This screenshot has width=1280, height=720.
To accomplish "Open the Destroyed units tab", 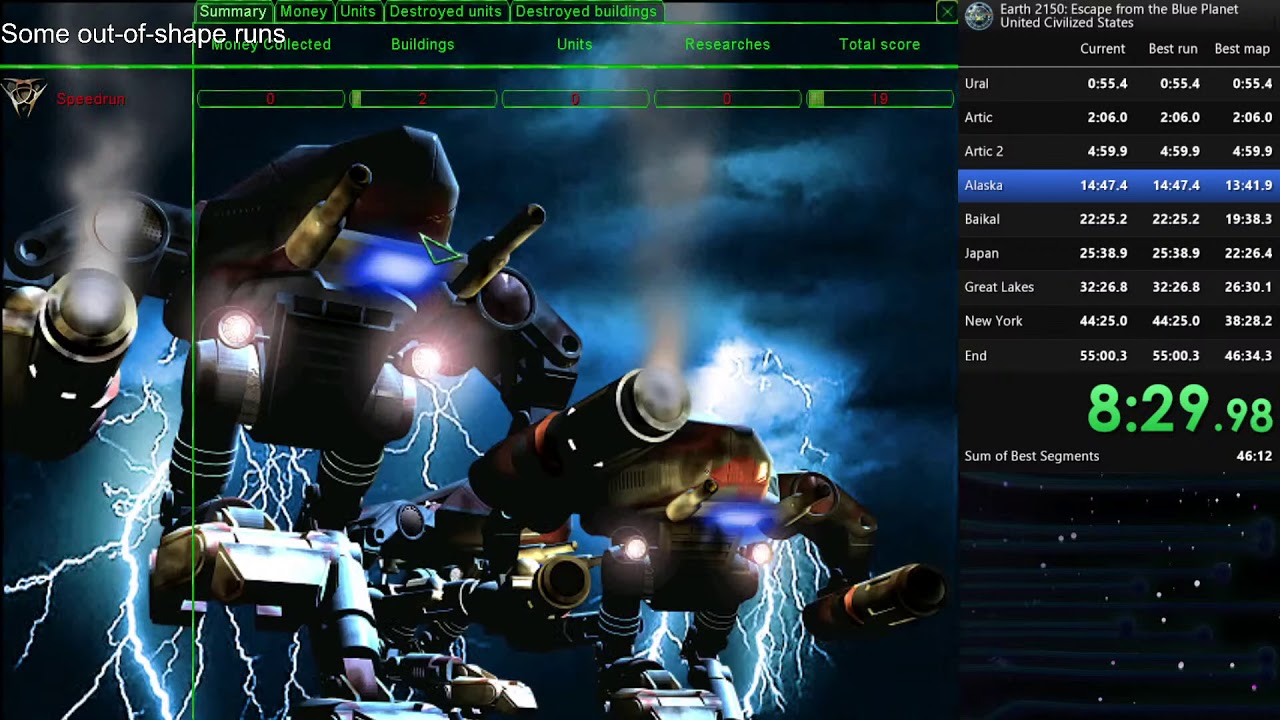I will pos(445,12).
